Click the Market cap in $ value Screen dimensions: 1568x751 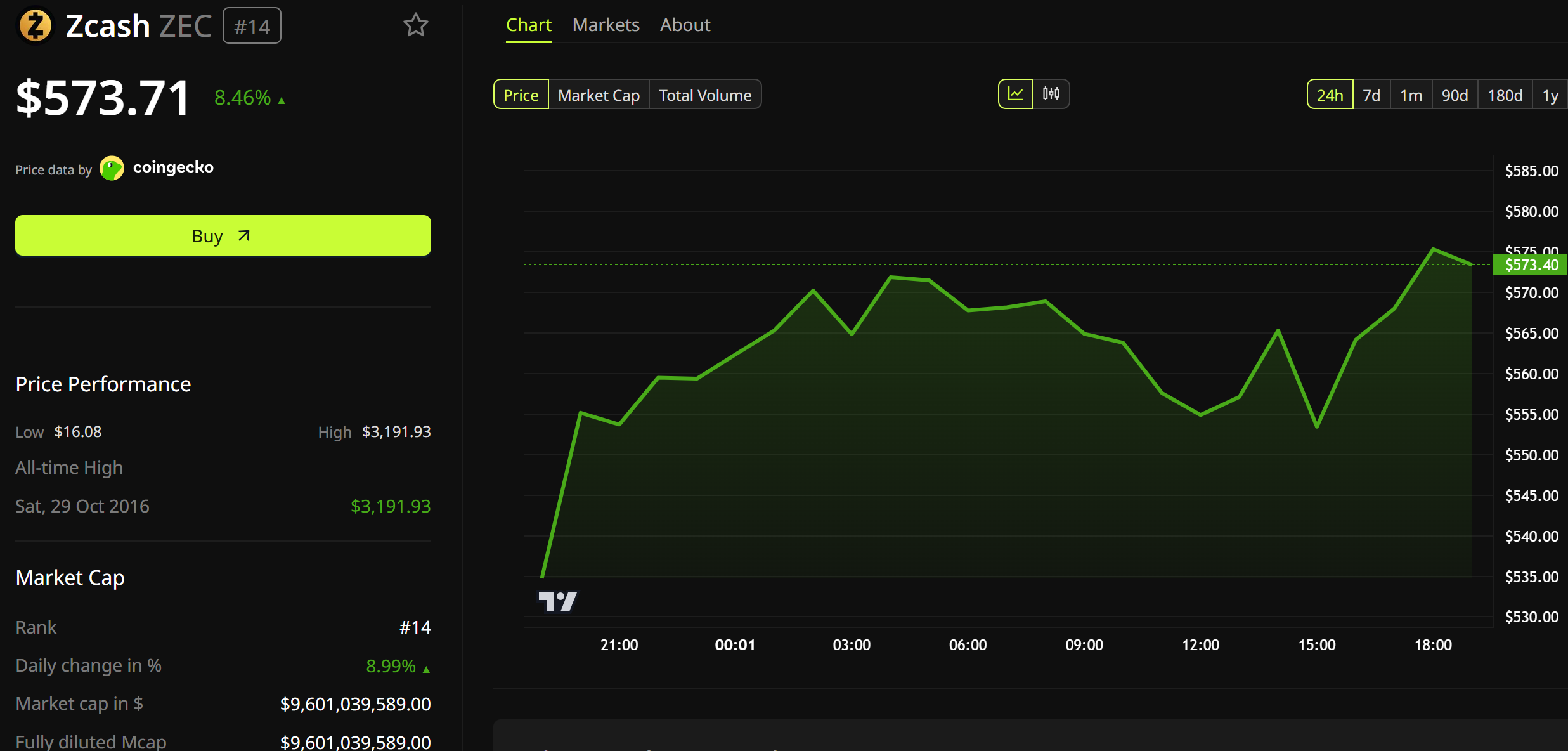point(356,704)
